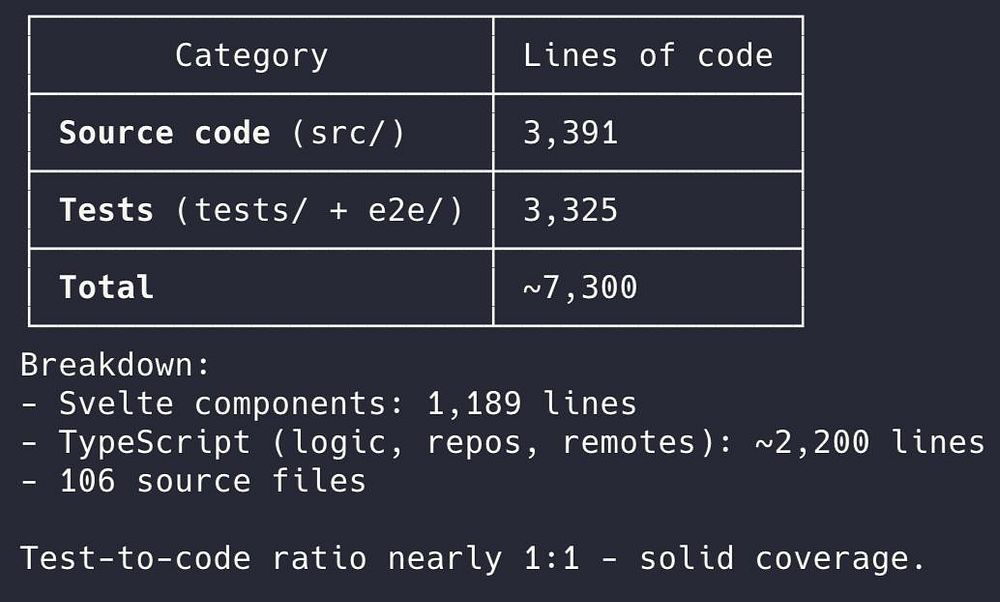The width and height of the screenshot is (1000, 602).
Task: Click the Breakdown: heading text
Action: click(x=116, y=364)
